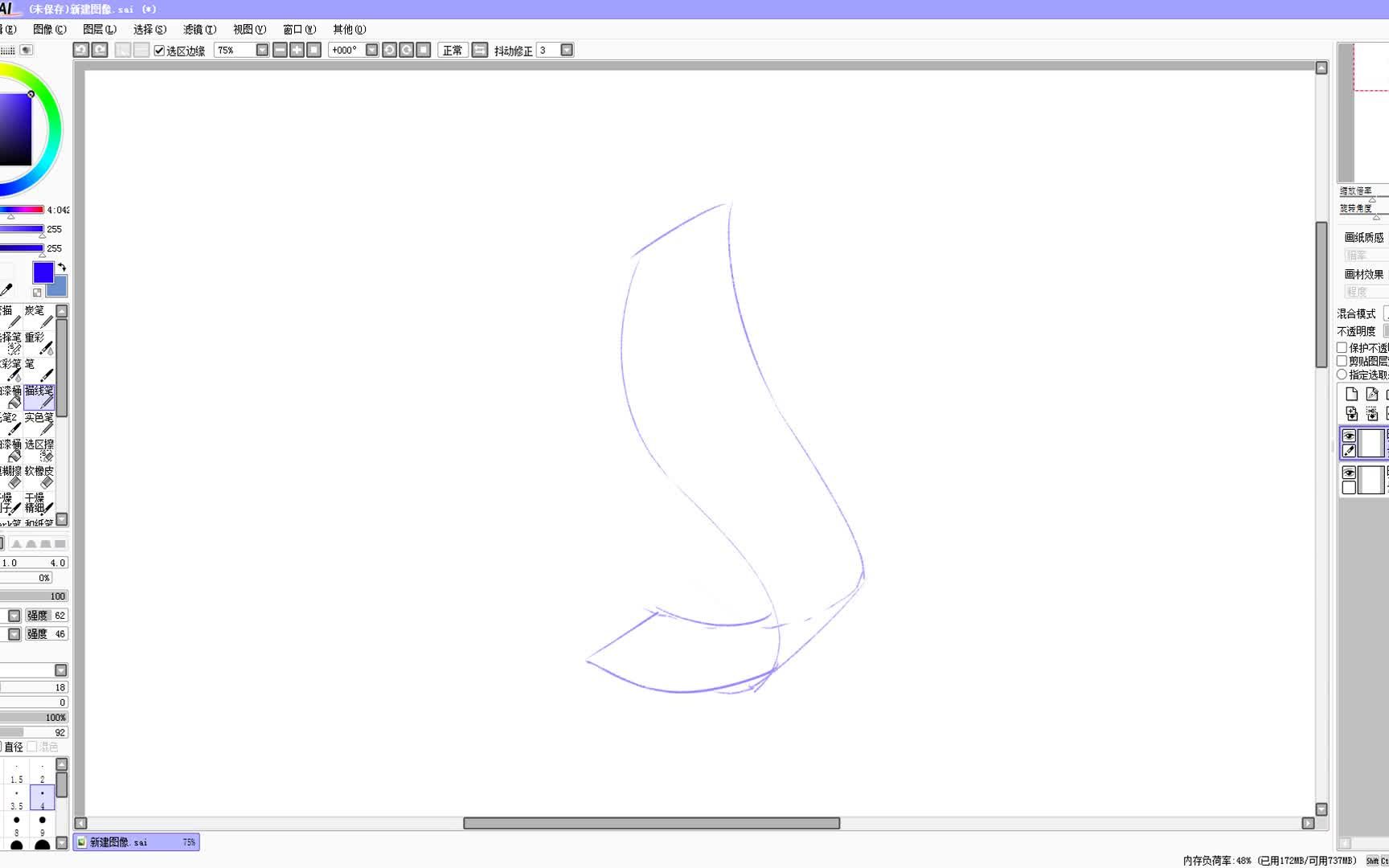Select the 选区擦 selection eraser tool
Screen dimensions: 1389x868
(x=39, y=451)
